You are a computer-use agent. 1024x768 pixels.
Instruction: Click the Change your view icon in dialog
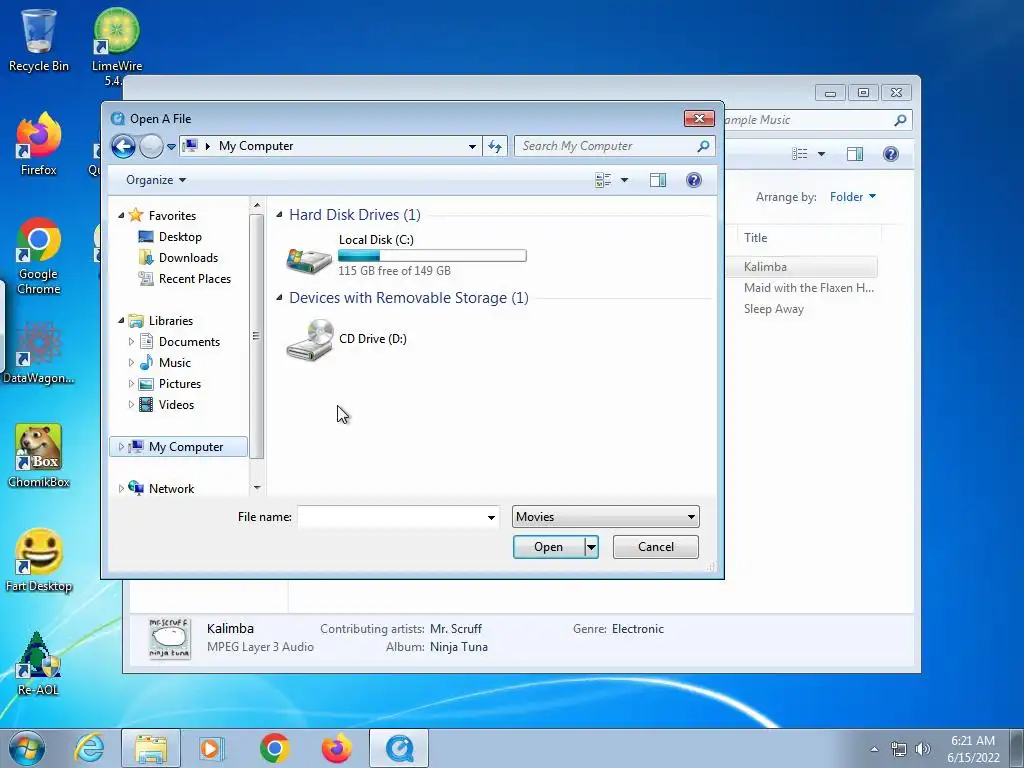pos(603,180)
